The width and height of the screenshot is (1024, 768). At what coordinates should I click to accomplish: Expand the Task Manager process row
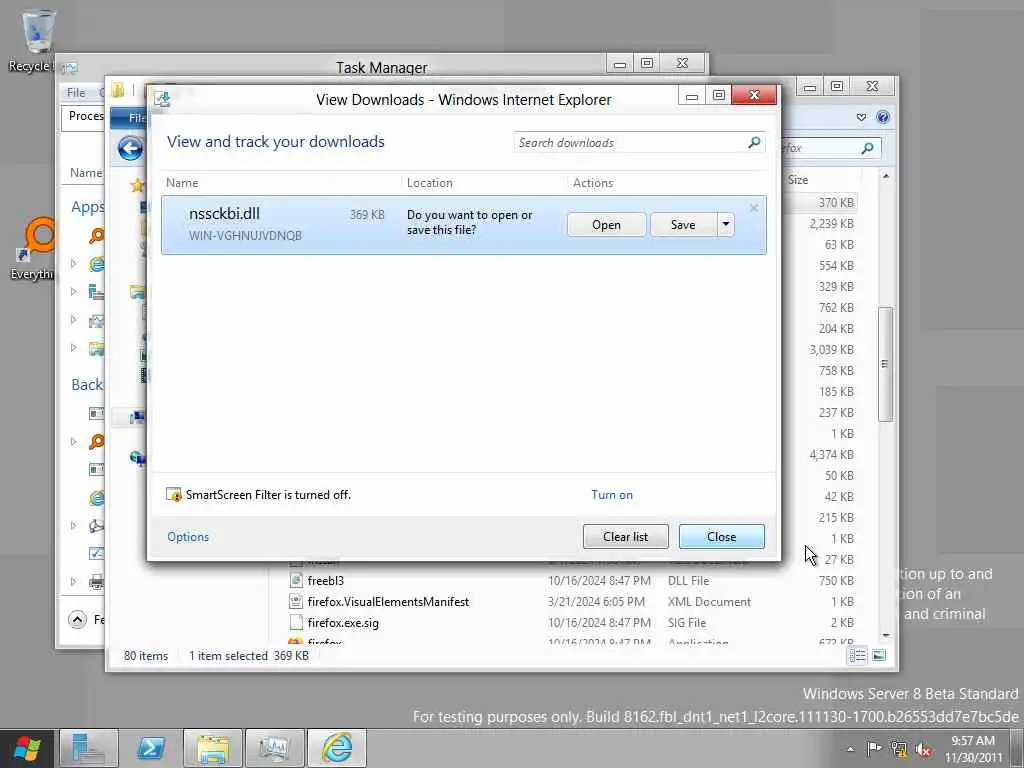[x=74, y=320]
